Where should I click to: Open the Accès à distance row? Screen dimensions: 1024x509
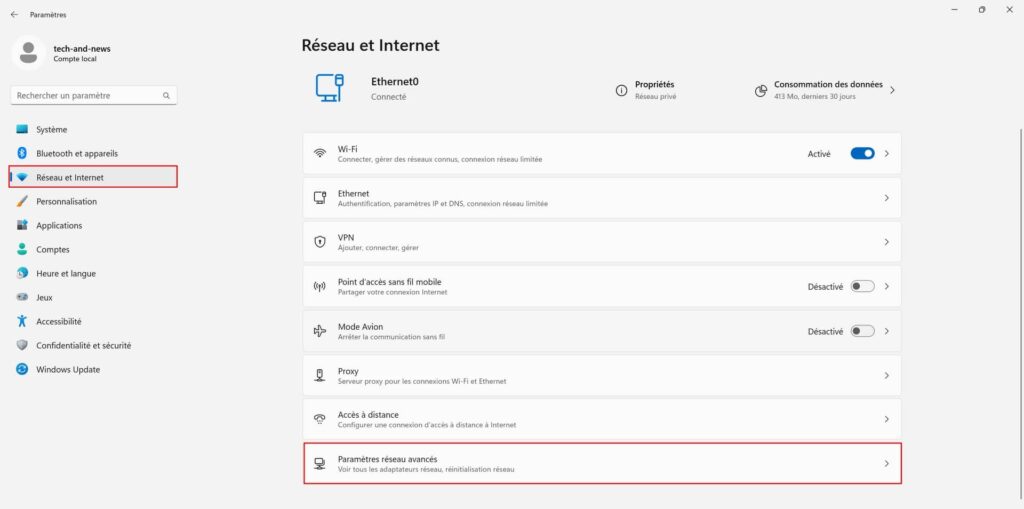[x=602, y=419]
